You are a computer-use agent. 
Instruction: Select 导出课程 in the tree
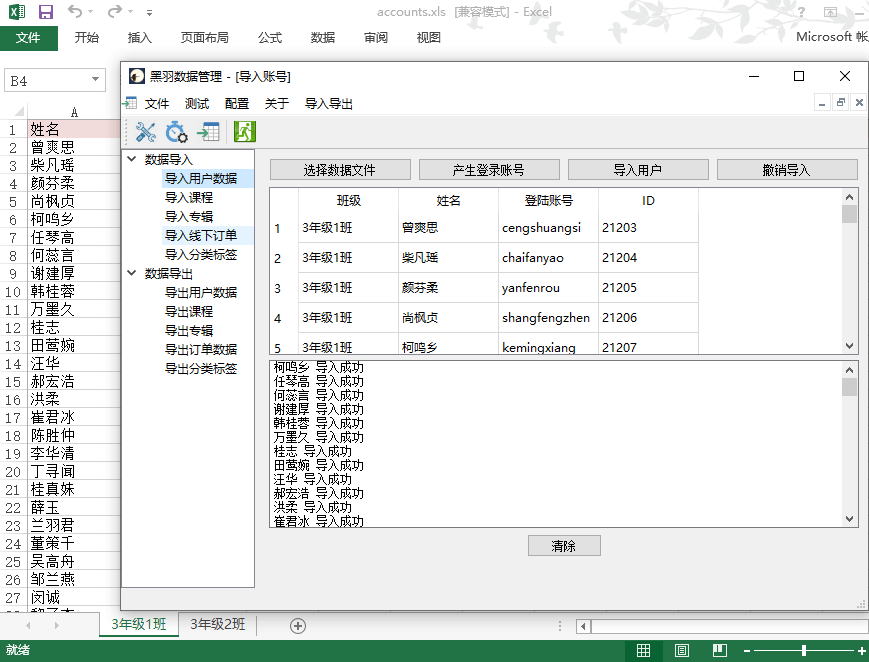pyautogui.click(x=189, y=311)
